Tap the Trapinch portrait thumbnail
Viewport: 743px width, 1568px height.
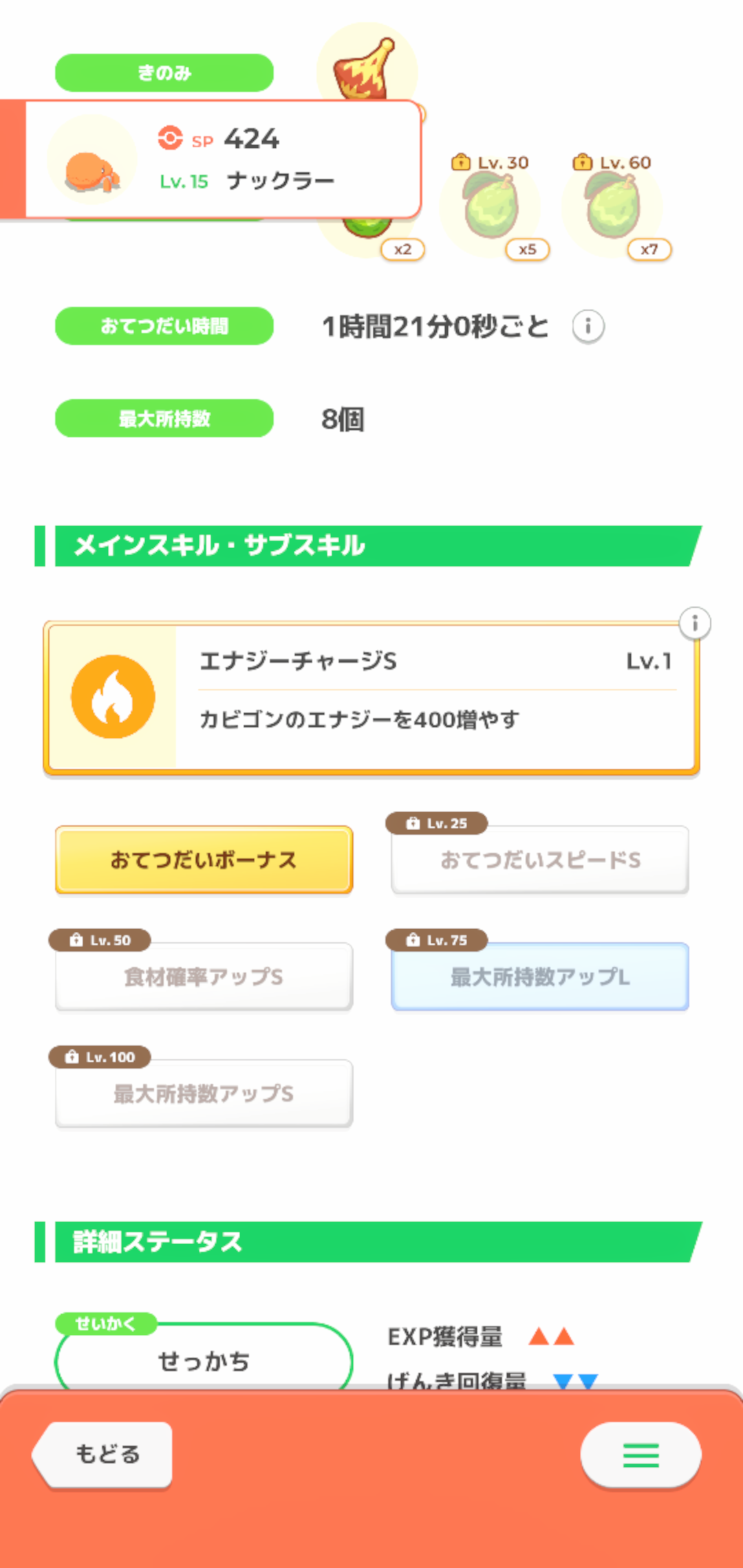91,160
